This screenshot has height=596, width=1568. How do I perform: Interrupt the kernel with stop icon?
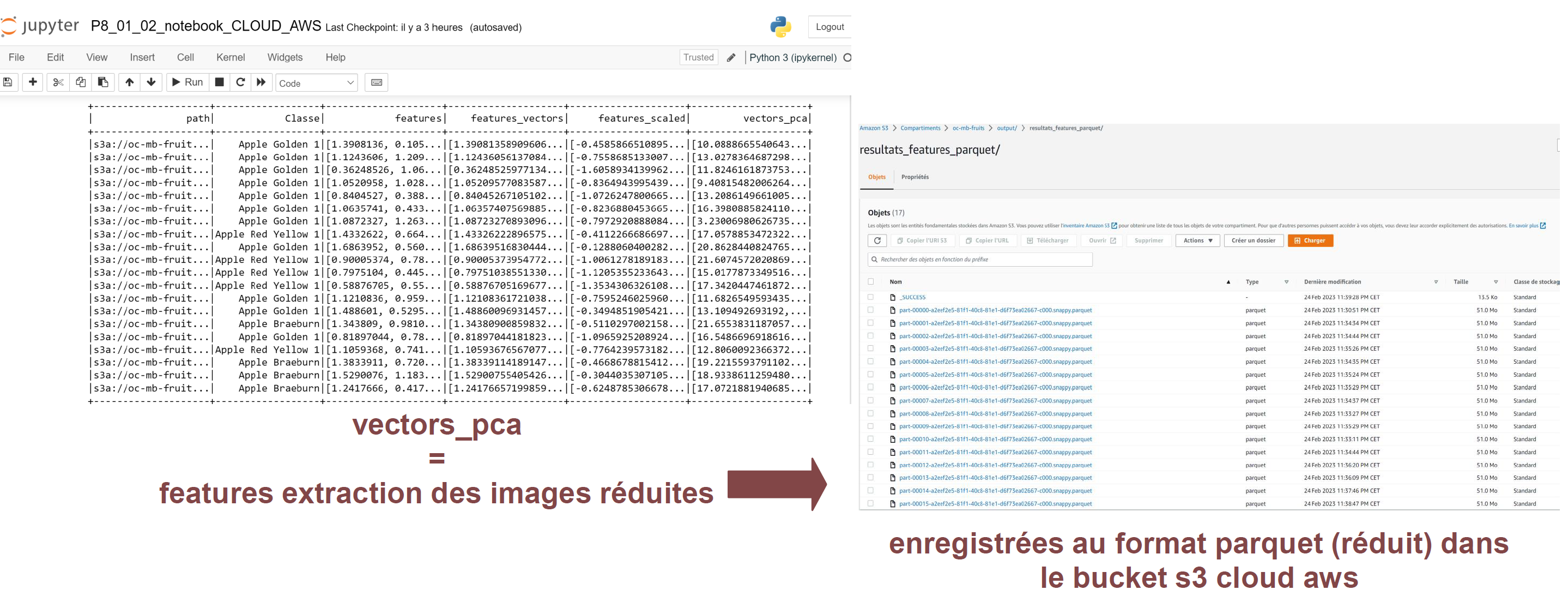(x=219, y=82)
